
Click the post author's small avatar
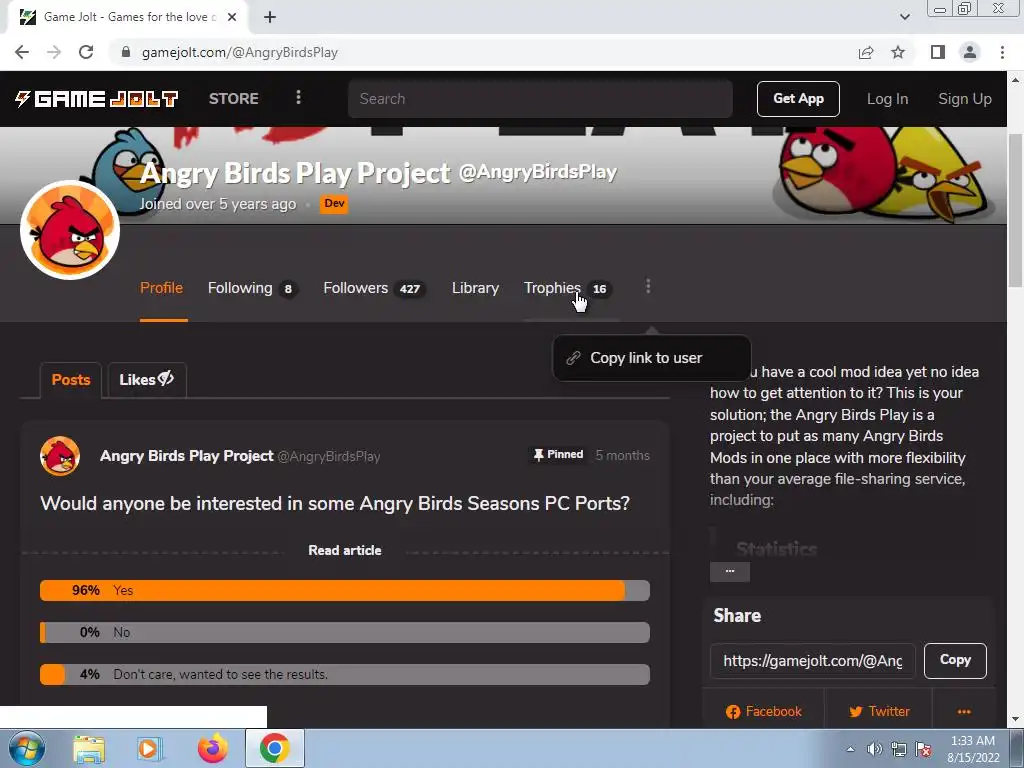click(x=60, y=456)
